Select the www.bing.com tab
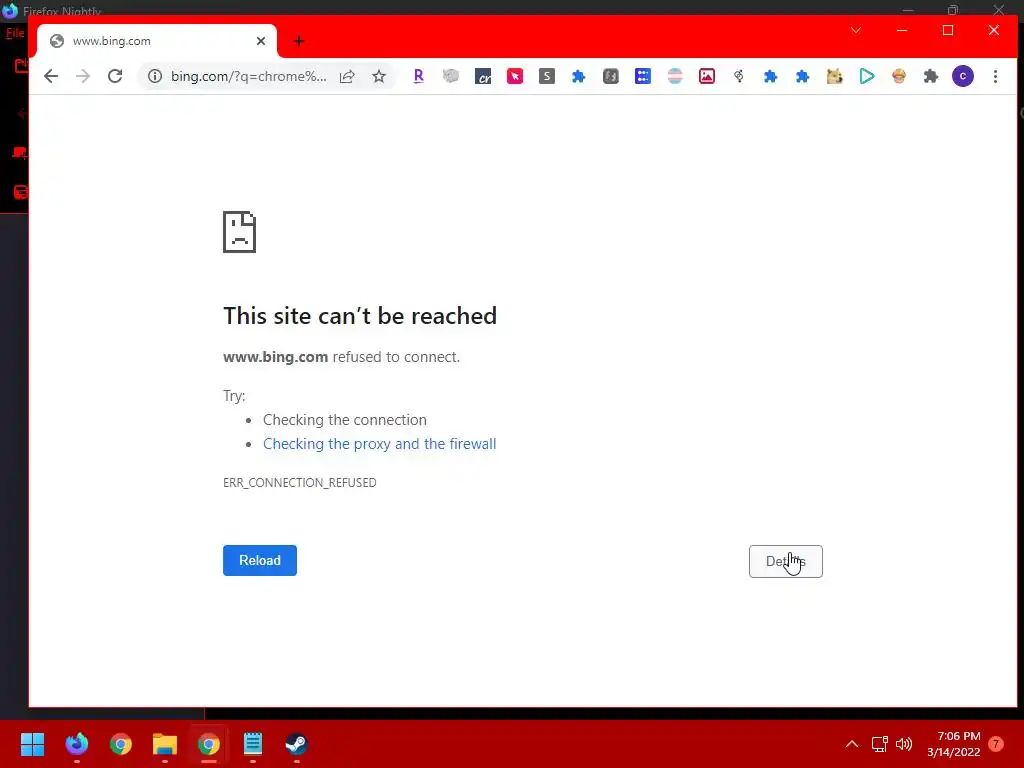 (x=157, y=41)
